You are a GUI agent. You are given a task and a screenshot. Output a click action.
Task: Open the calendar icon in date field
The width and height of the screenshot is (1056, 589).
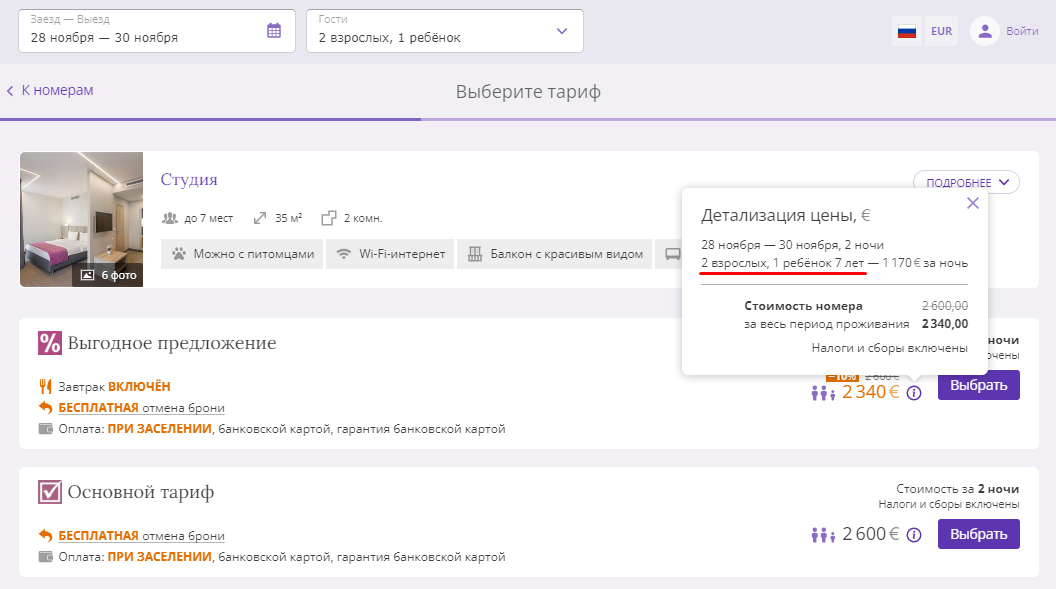coord(273,31)
